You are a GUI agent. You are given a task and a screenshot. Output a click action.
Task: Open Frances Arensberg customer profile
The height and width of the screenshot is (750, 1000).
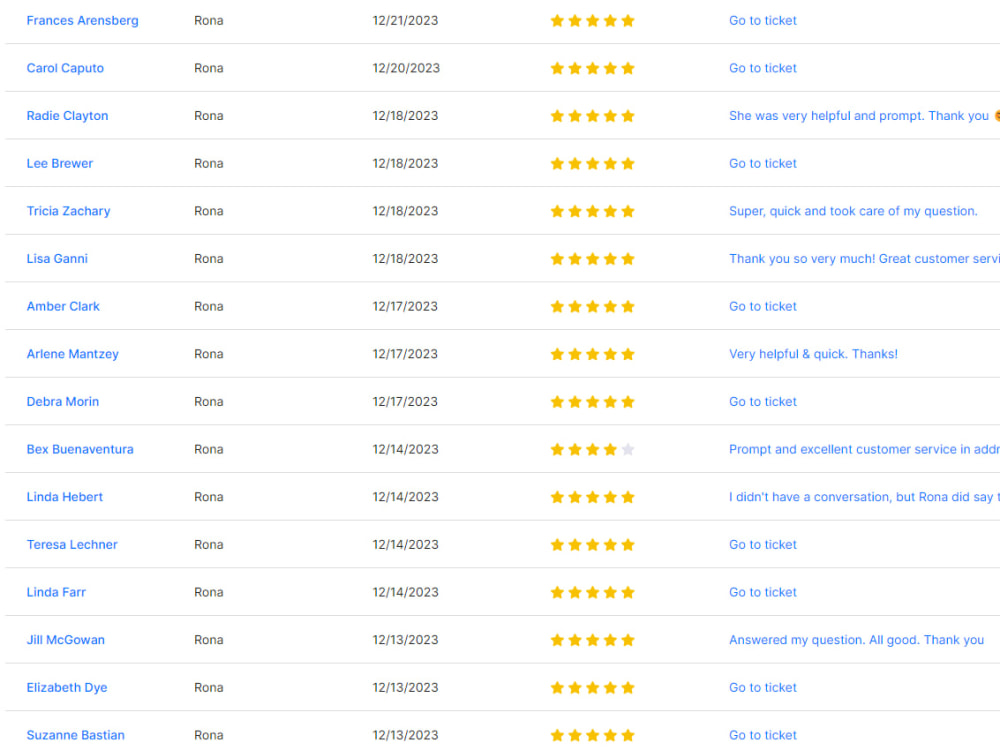point(82,20)
